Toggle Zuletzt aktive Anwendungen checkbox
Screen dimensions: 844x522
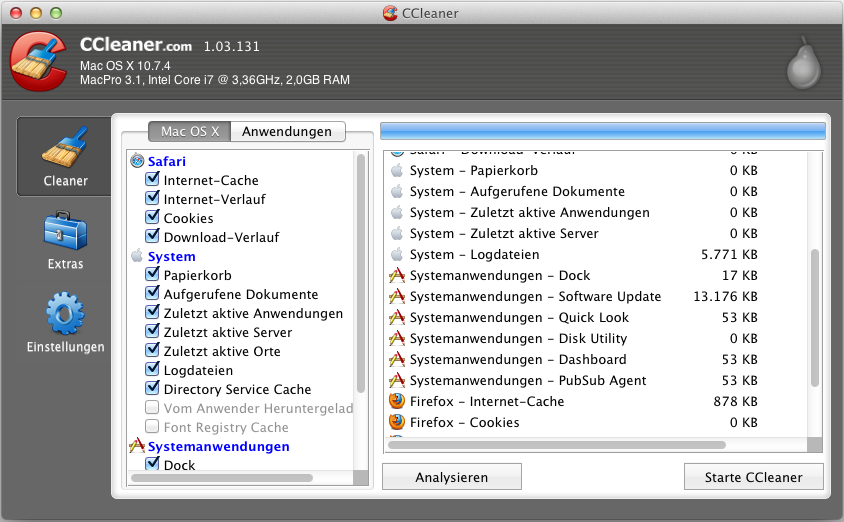(152, 312)
